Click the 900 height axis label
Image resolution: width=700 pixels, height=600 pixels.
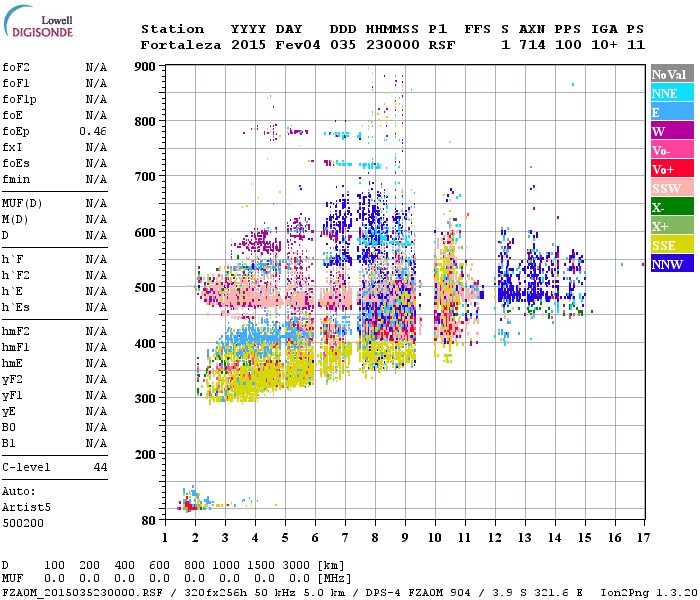(145, 67)
